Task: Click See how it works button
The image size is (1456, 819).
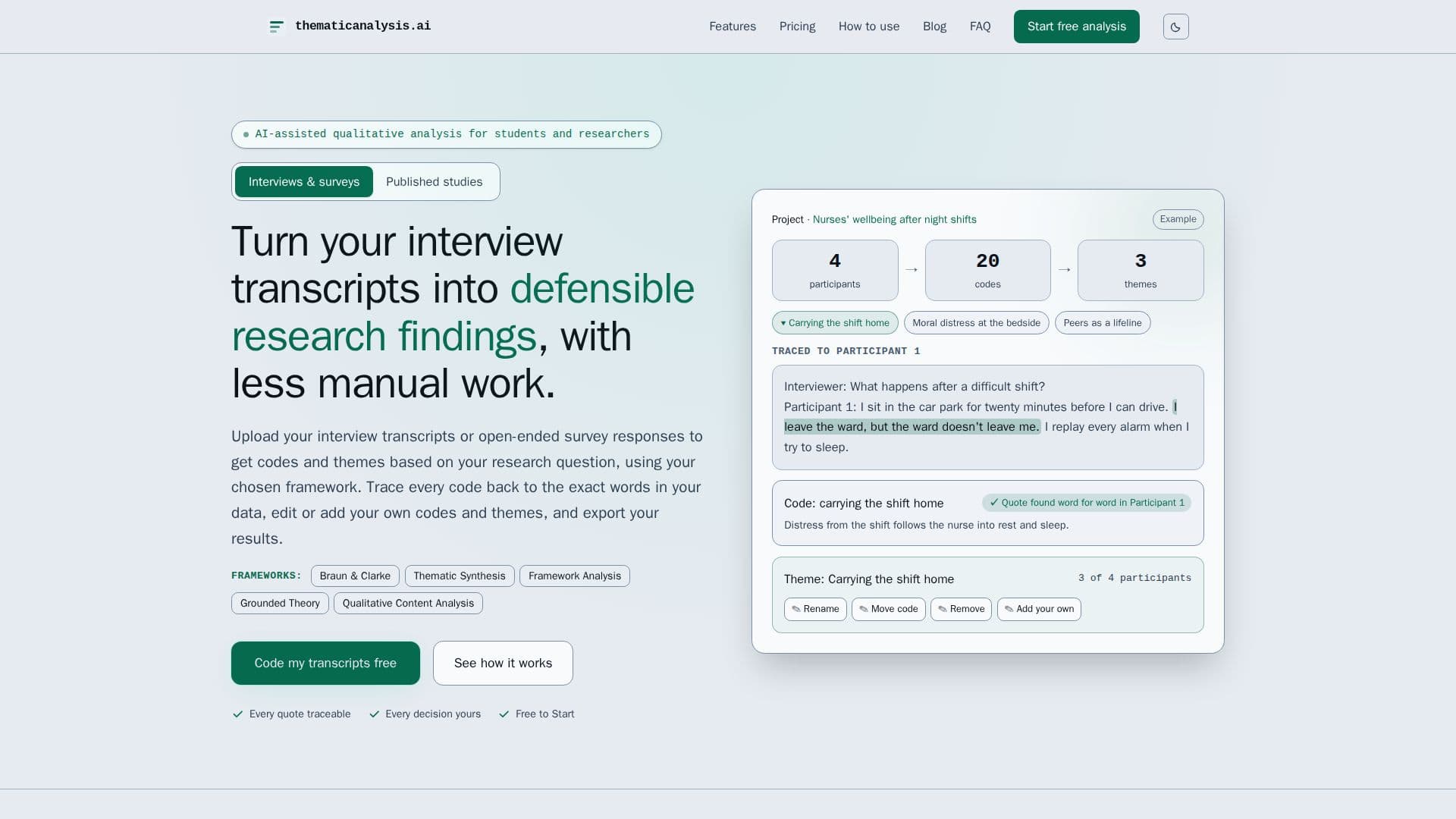Action: pos(503,663)
